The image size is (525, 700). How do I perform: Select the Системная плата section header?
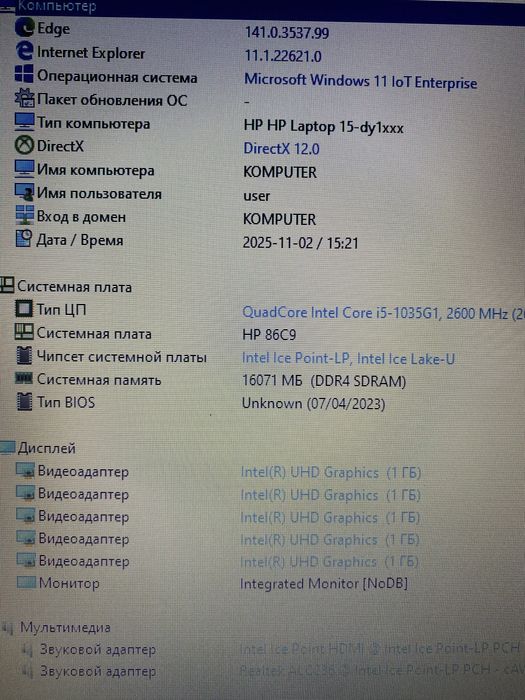[74, 287]
